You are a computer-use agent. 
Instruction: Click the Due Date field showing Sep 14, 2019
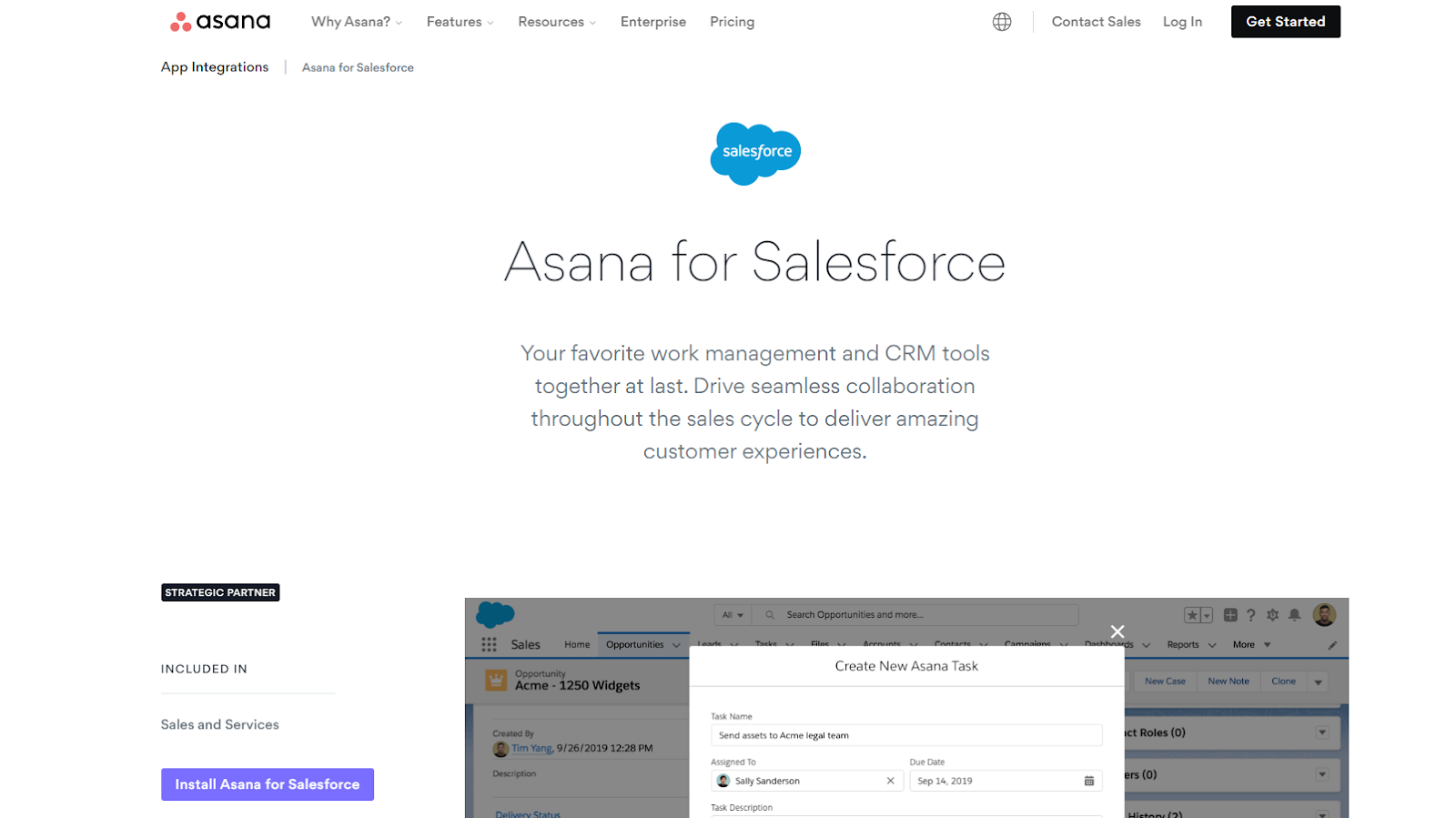tap(1006, 781)
